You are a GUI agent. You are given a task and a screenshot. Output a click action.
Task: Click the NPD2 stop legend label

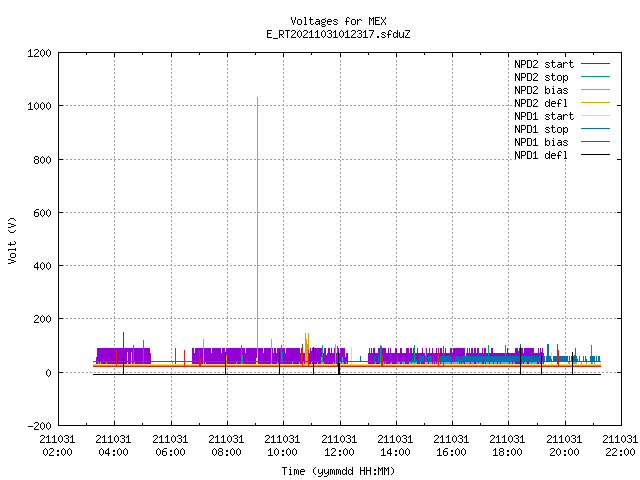tap(541, 77)
